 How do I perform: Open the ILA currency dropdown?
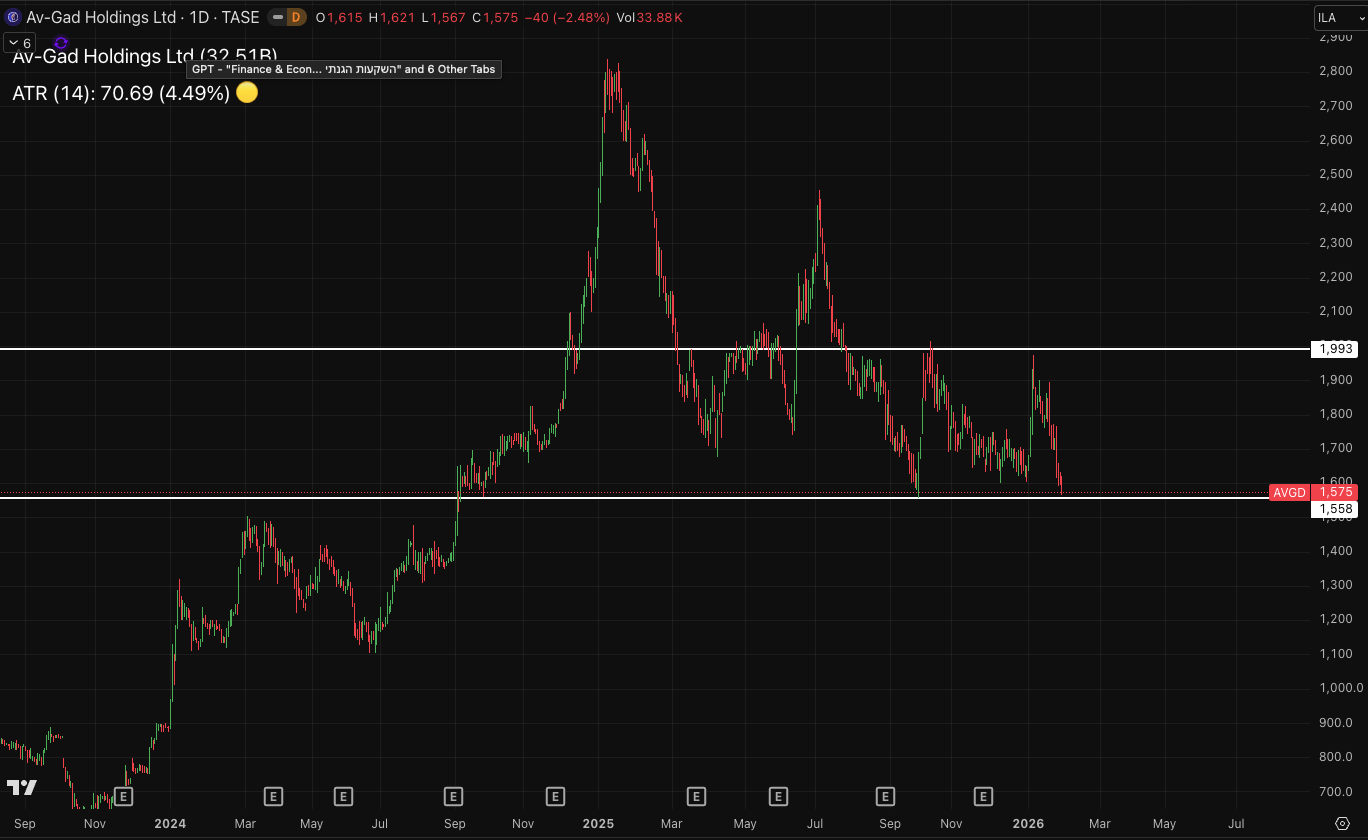coord(1339,18)
